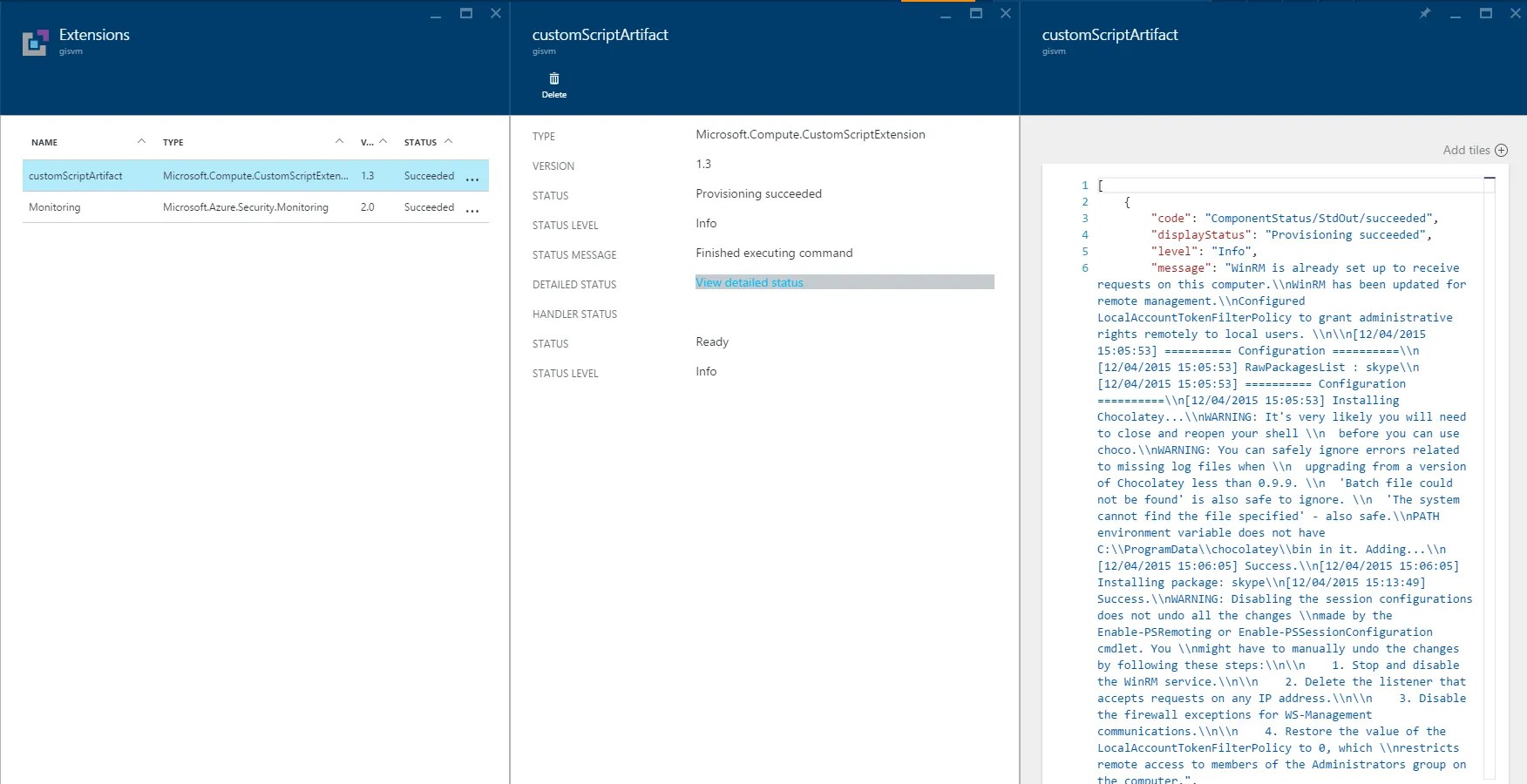The image size is (1527, 784).
Task: Delete the customScriptArtifact extension
Action: click(x=553, y=85)
